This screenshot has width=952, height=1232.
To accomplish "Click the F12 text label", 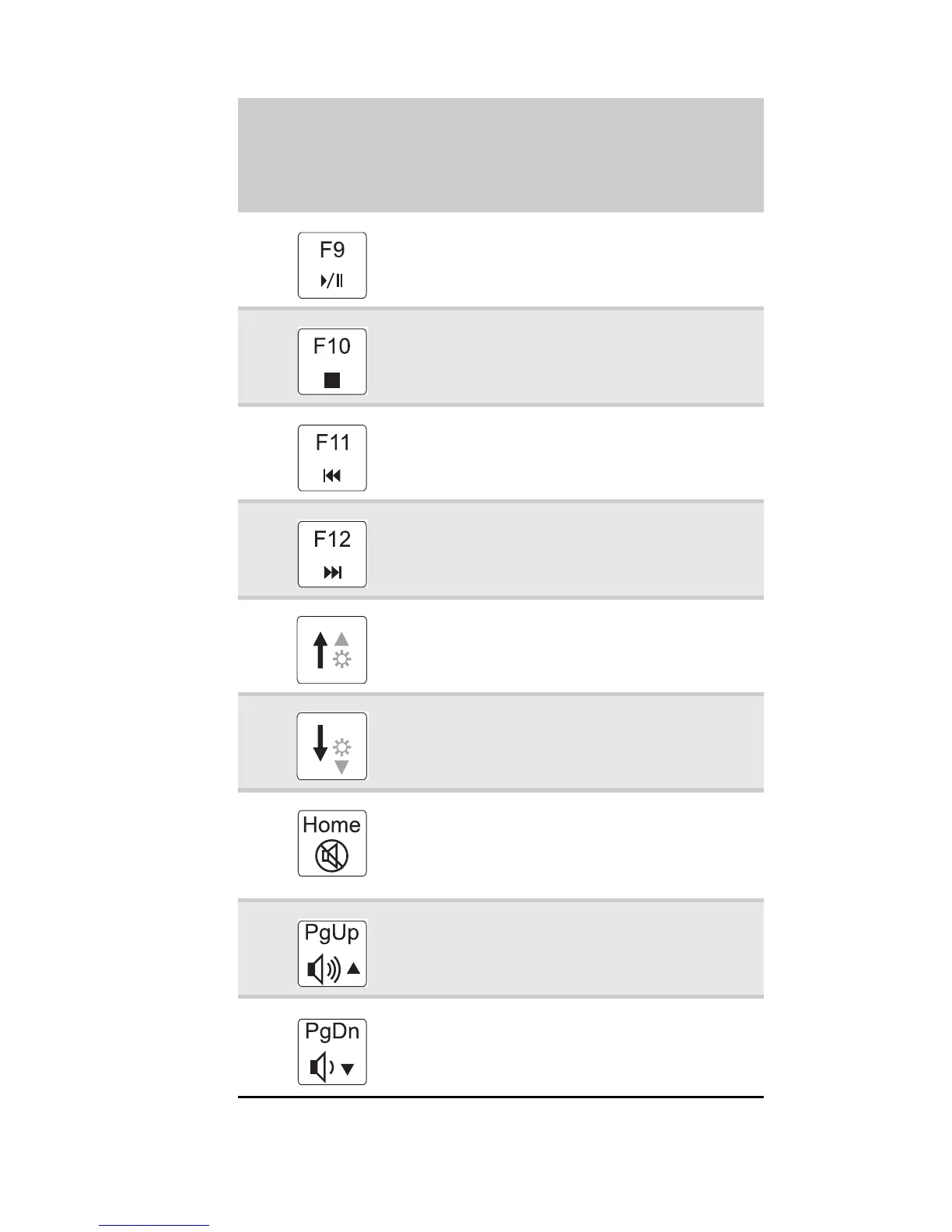I will 332,539.
